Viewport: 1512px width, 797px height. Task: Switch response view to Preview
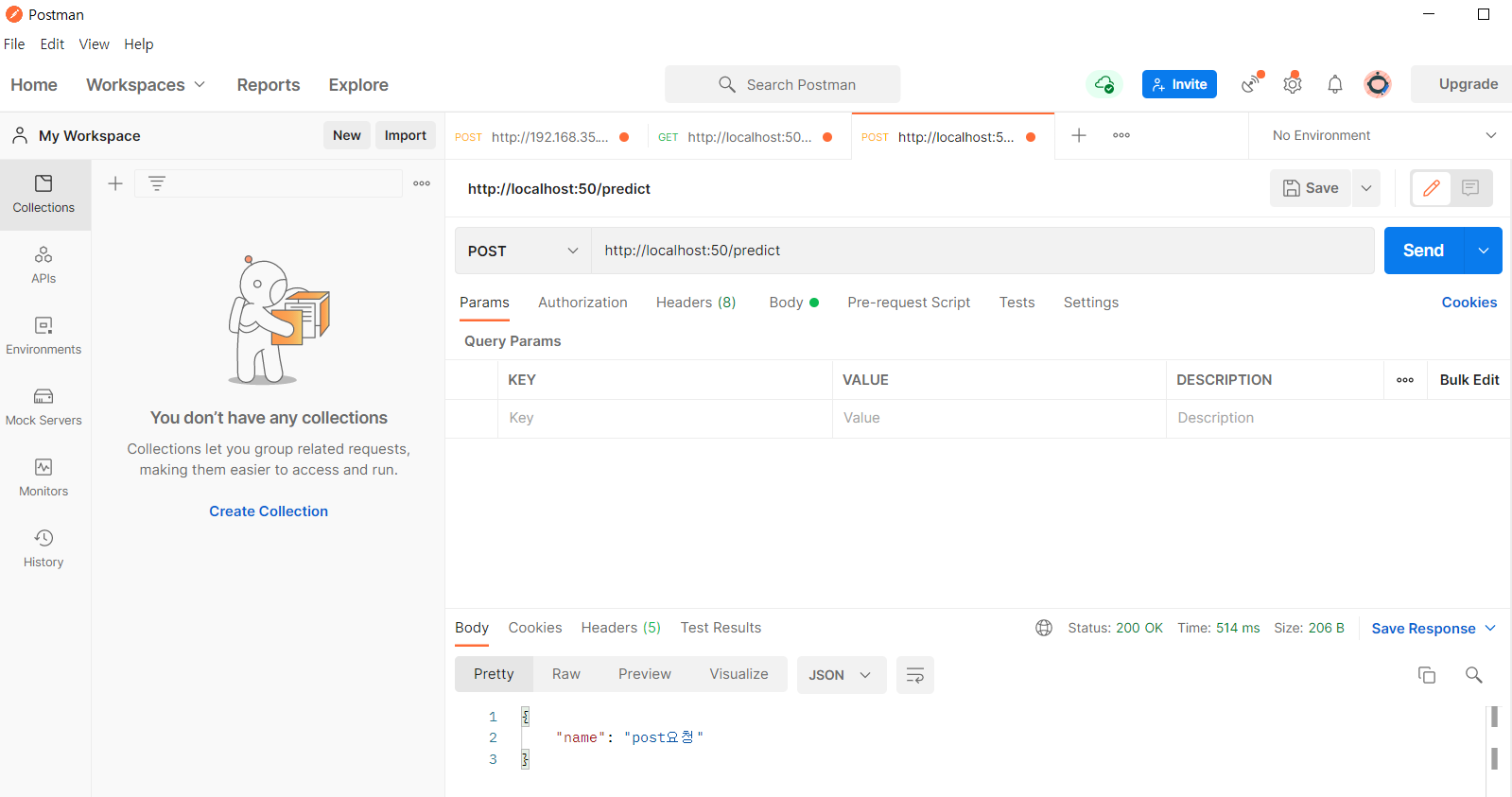pos(644,674)
